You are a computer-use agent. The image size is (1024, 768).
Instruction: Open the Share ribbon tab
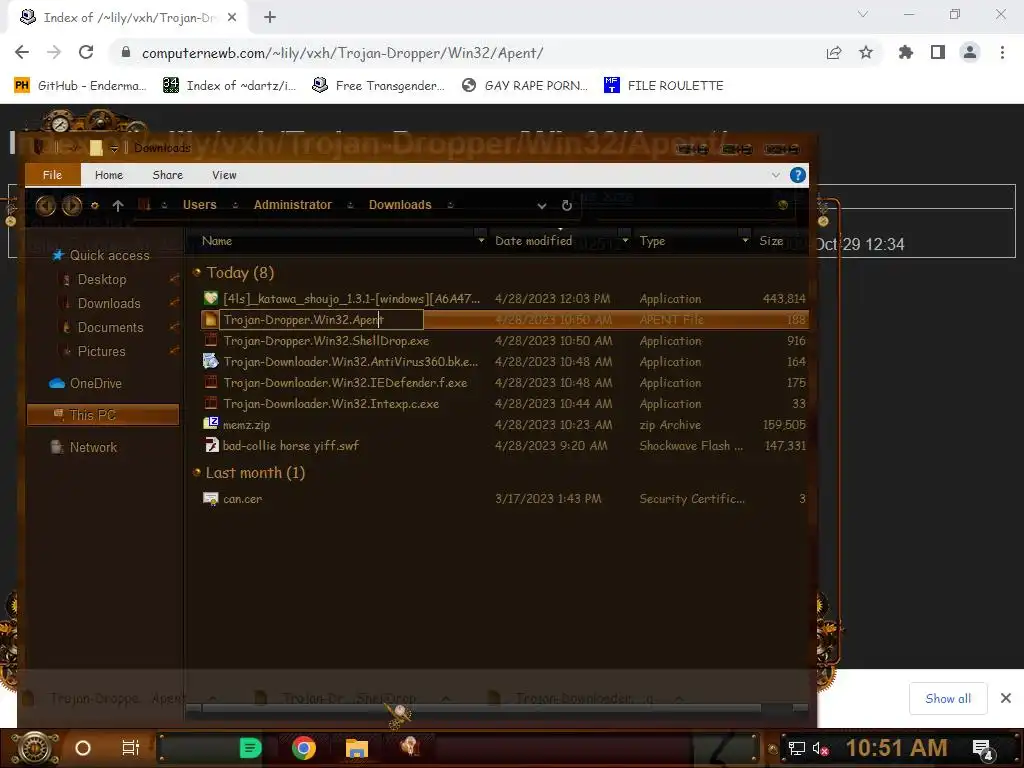coord(167,175)
